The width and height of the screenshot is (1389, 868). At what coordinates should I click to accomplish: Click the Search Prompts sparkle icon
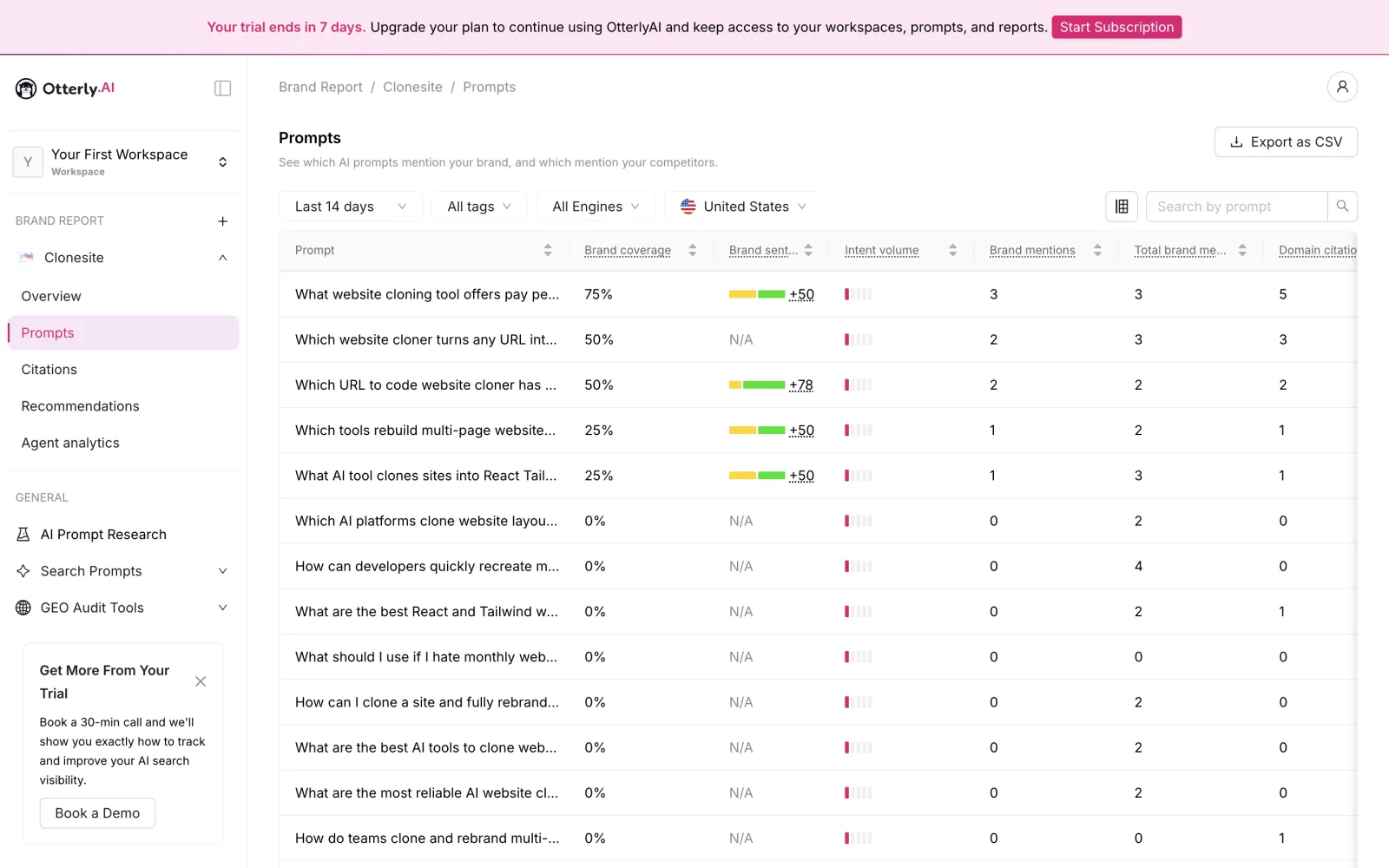(x=23, y=571)
